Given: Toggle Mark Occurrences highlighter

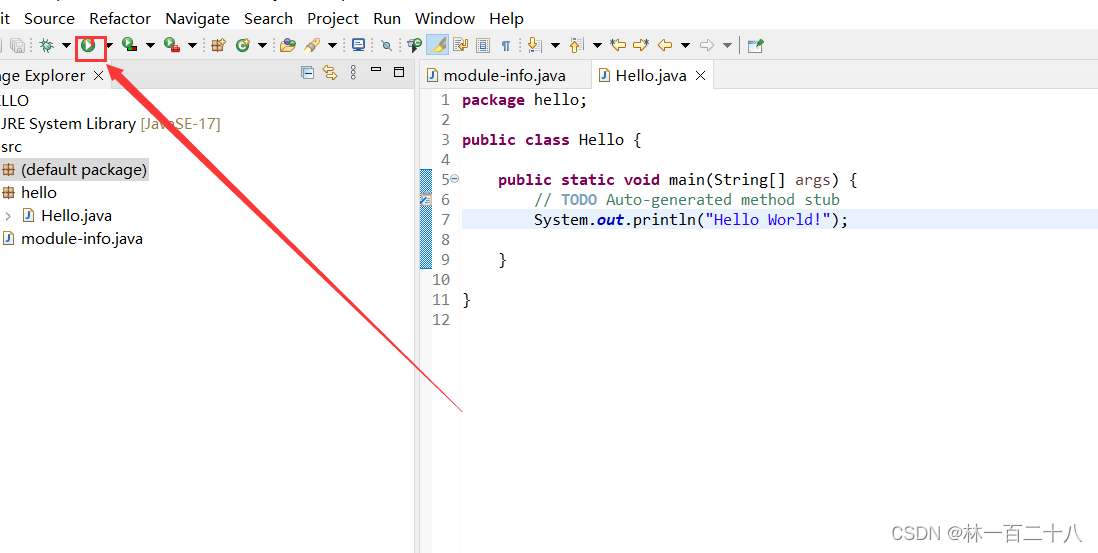Looking at the screenshot, I should 438,46.
